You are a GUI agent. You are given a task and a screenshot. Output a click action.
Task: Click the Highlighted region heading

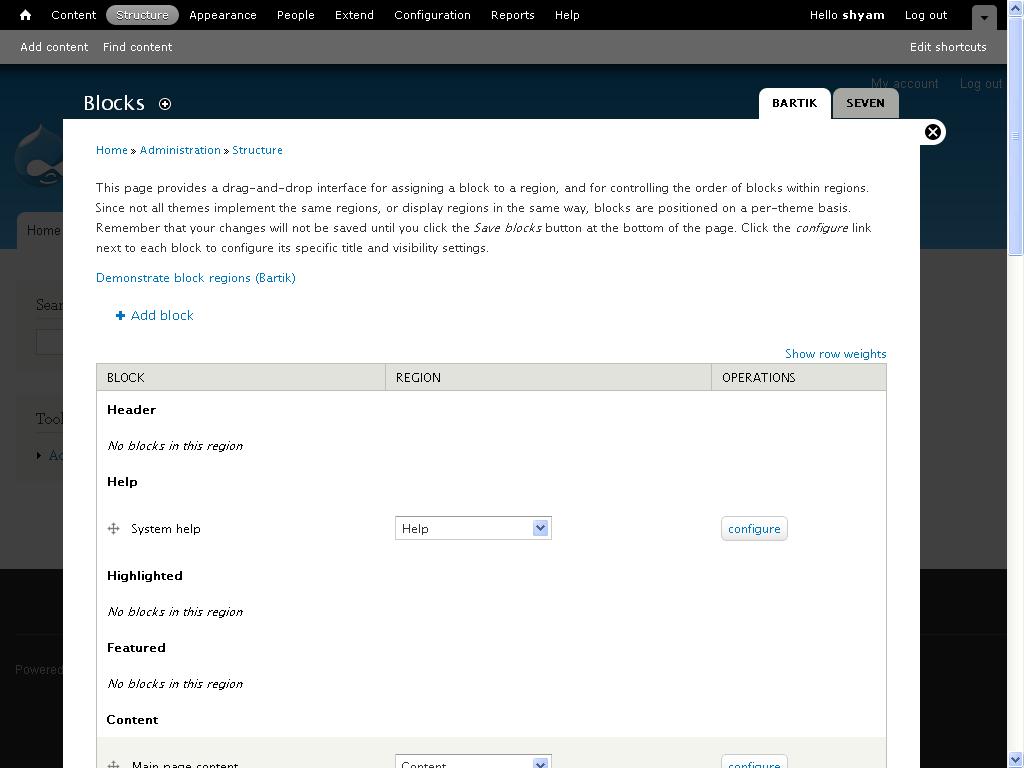tap(145, 576)
